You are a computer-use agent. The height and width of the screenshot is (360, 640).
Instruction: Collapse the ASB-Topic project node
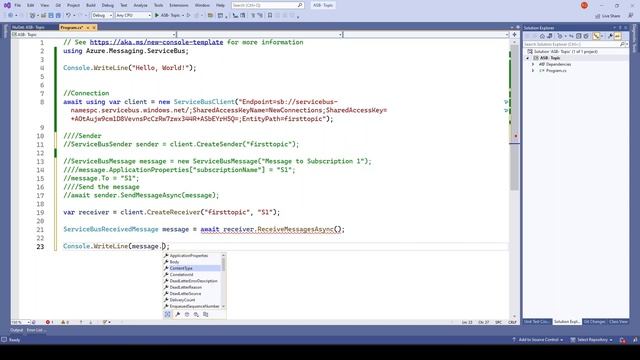(527, 58)
